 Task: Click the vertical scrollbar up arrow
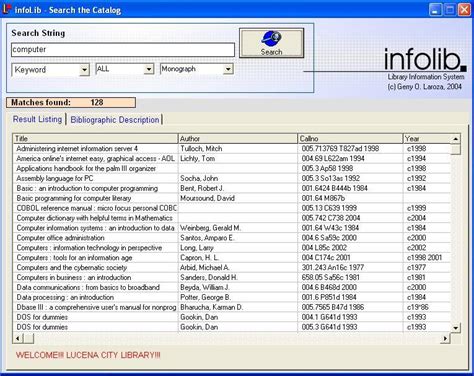pyautogui.click(x=455, y=139)
